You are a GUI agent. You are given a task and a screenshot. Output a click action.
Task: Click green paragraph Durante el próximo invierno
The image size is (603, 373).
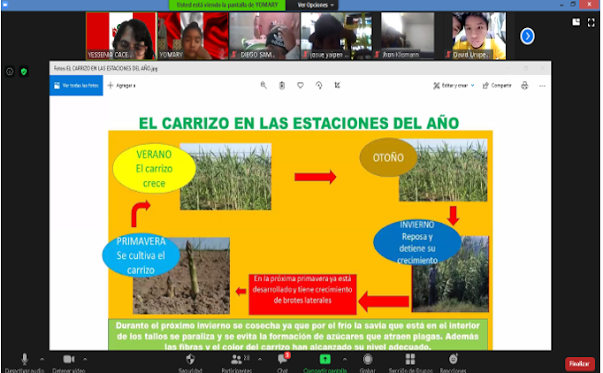coord(298,335)
